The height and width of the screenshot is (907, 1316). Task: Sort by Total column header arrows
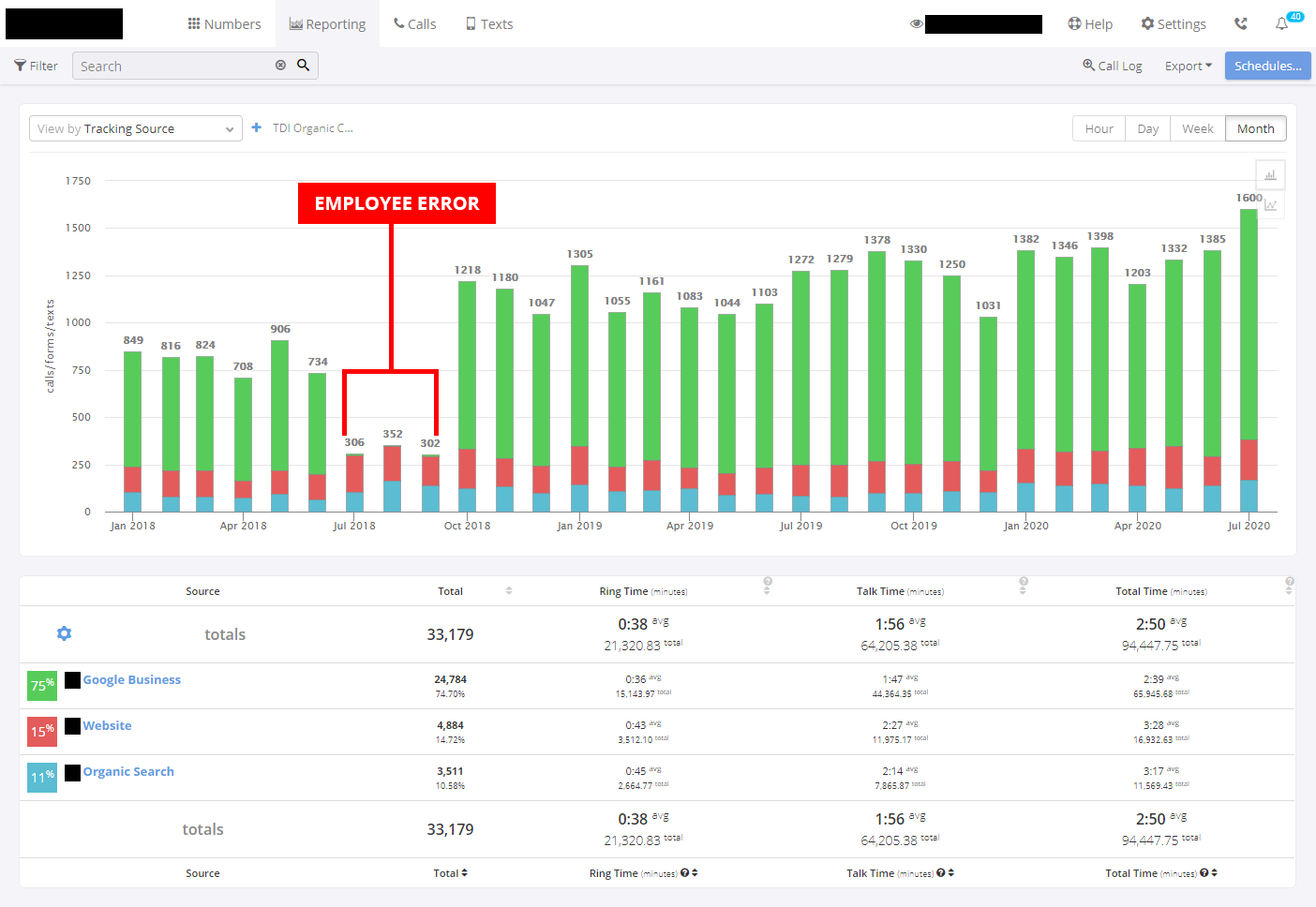point(509,591)
